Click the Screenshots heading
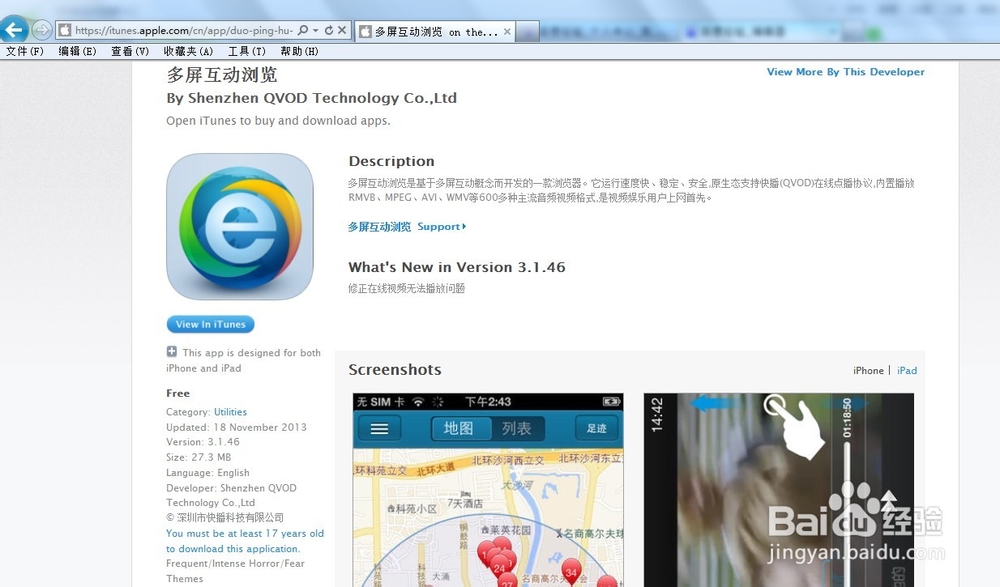 pos(395,370)
